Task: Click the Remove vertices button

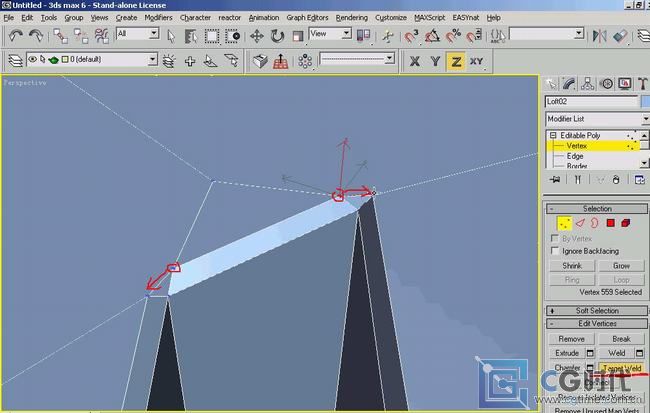Action: (x=571, y=339)
